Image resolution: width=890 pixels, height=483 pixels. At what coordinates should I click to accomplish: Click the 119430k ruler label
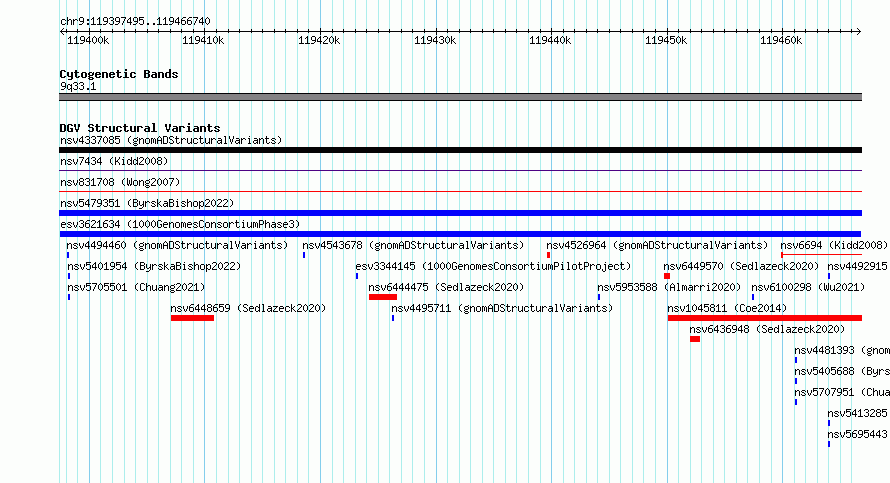(x=435, y=40)
